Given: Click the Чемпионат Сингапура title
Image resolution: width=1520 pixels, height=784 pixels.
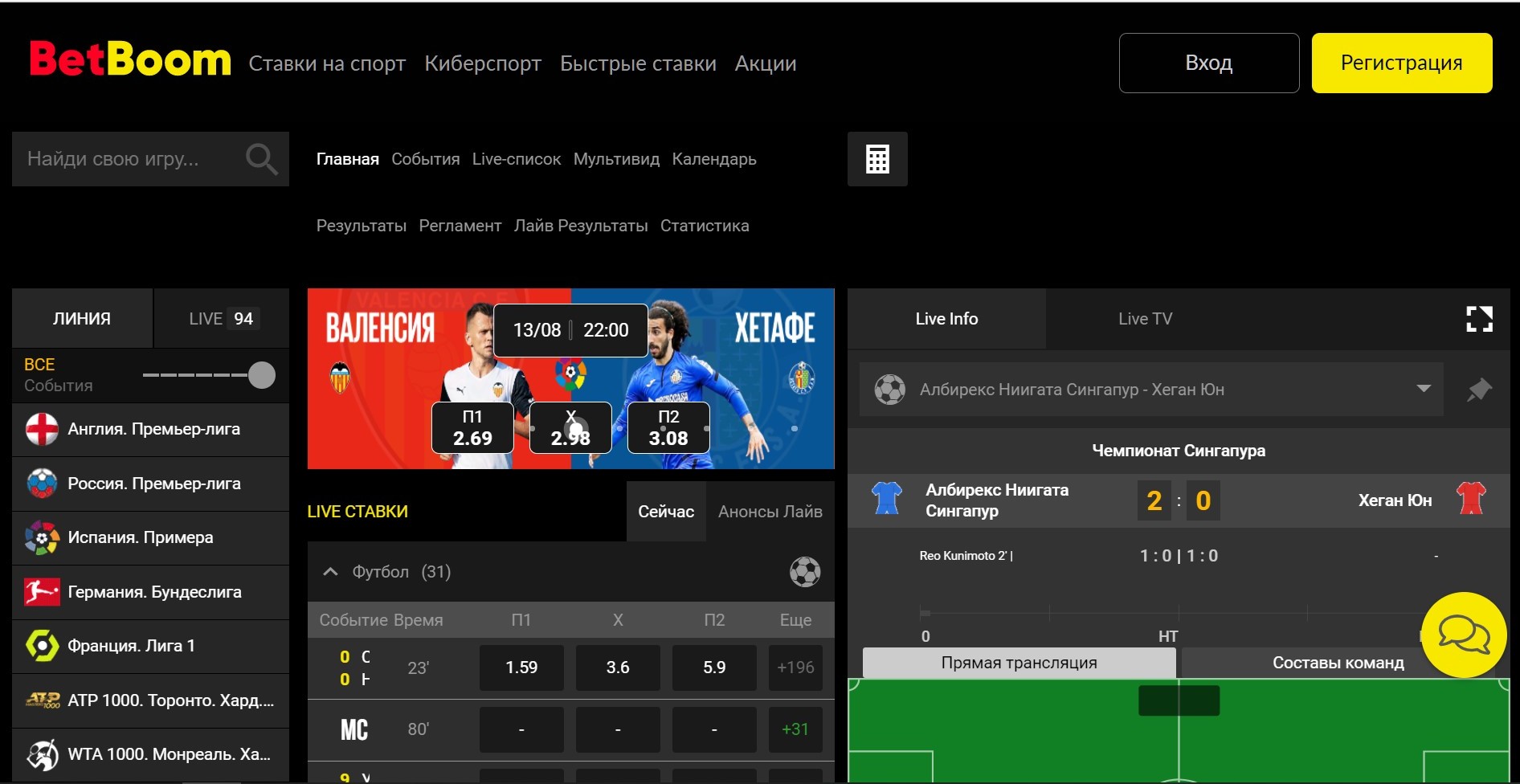Looking at the screenshot, I should (x=1179, y=451).
